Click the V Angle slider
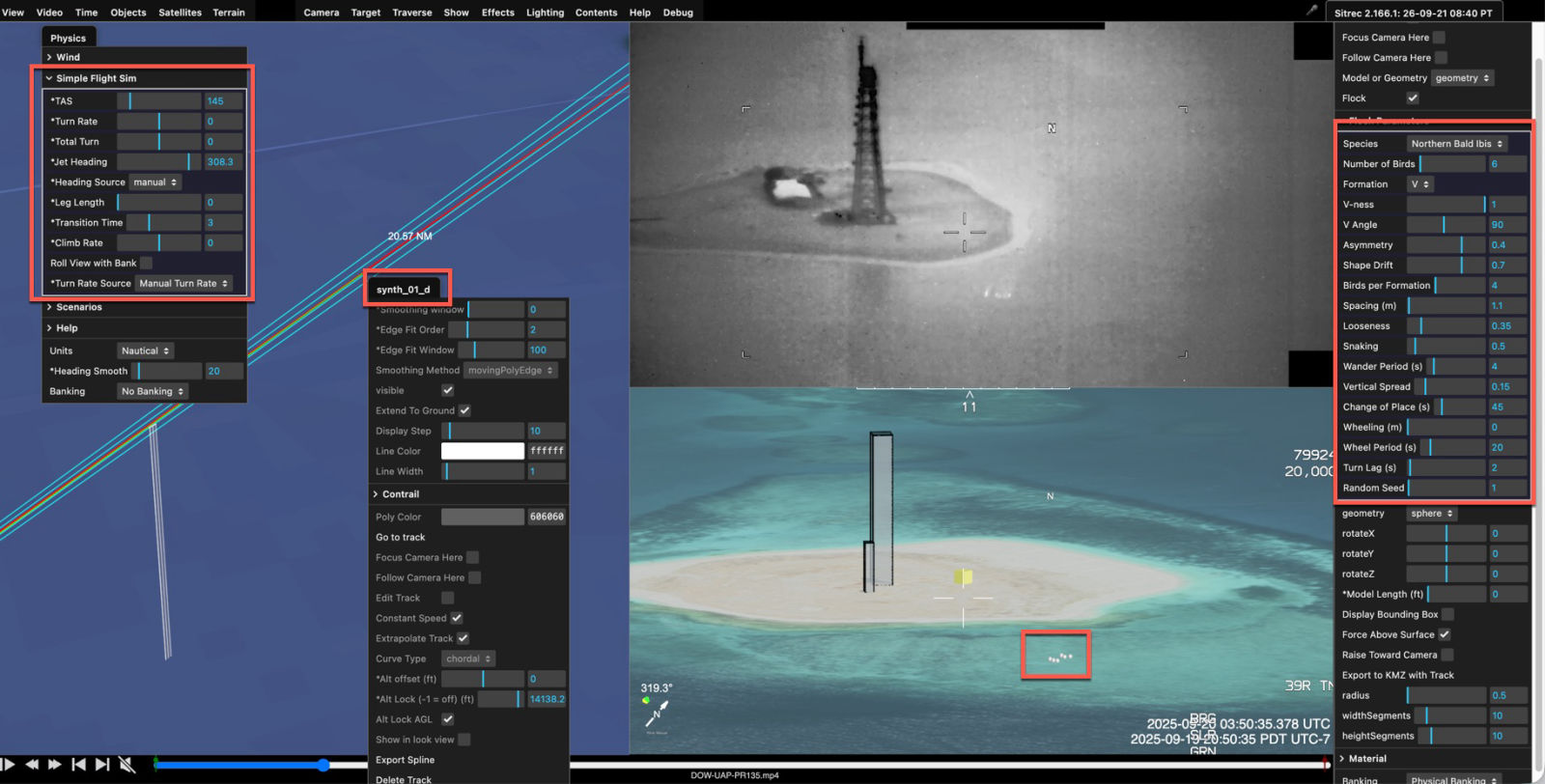Image resolution: width=1545 pixels, height=784 pixels. point(1446,225)
